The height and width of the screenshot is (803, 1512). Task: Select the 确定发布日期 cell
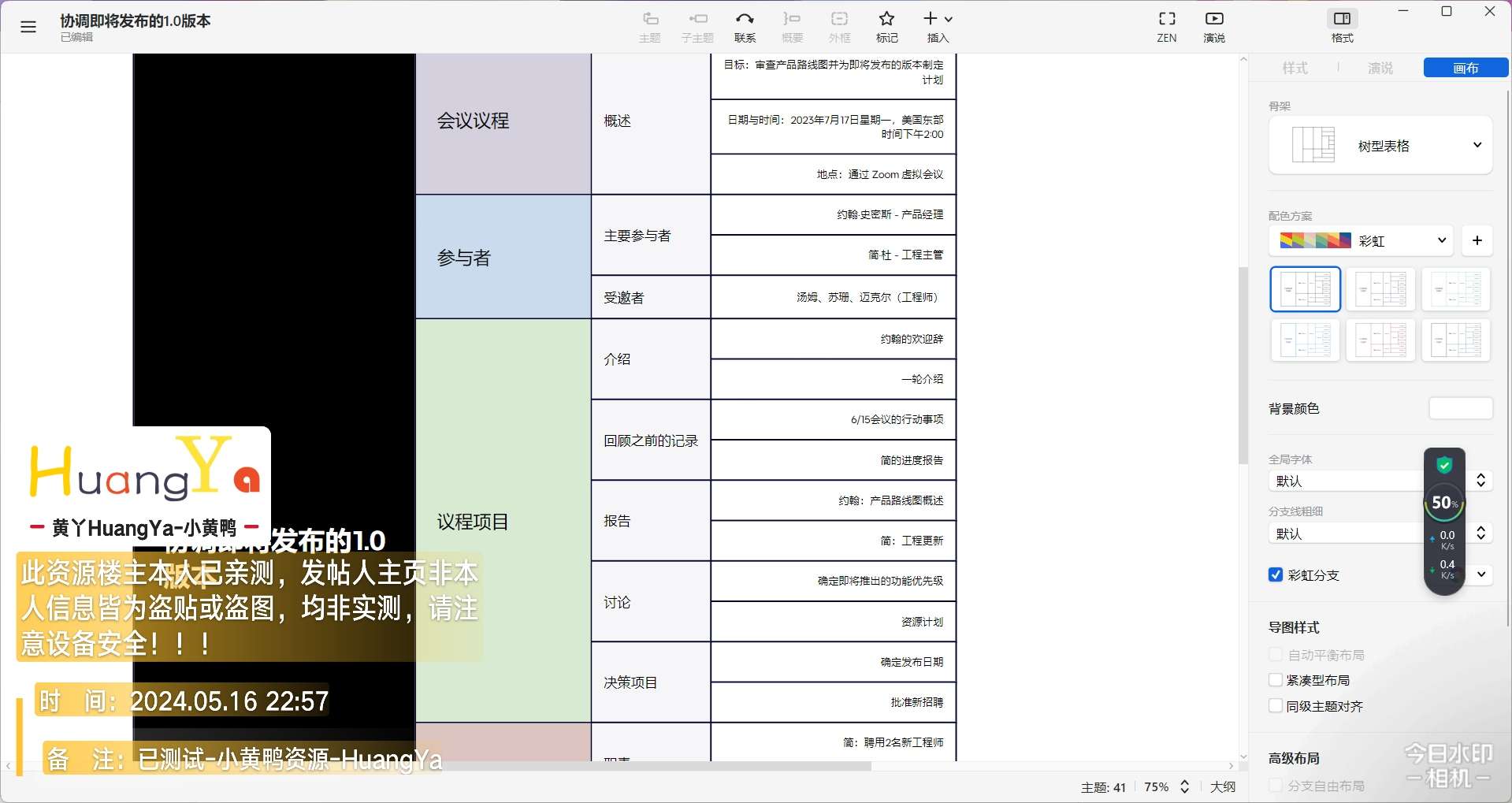[x=834, y=662]
